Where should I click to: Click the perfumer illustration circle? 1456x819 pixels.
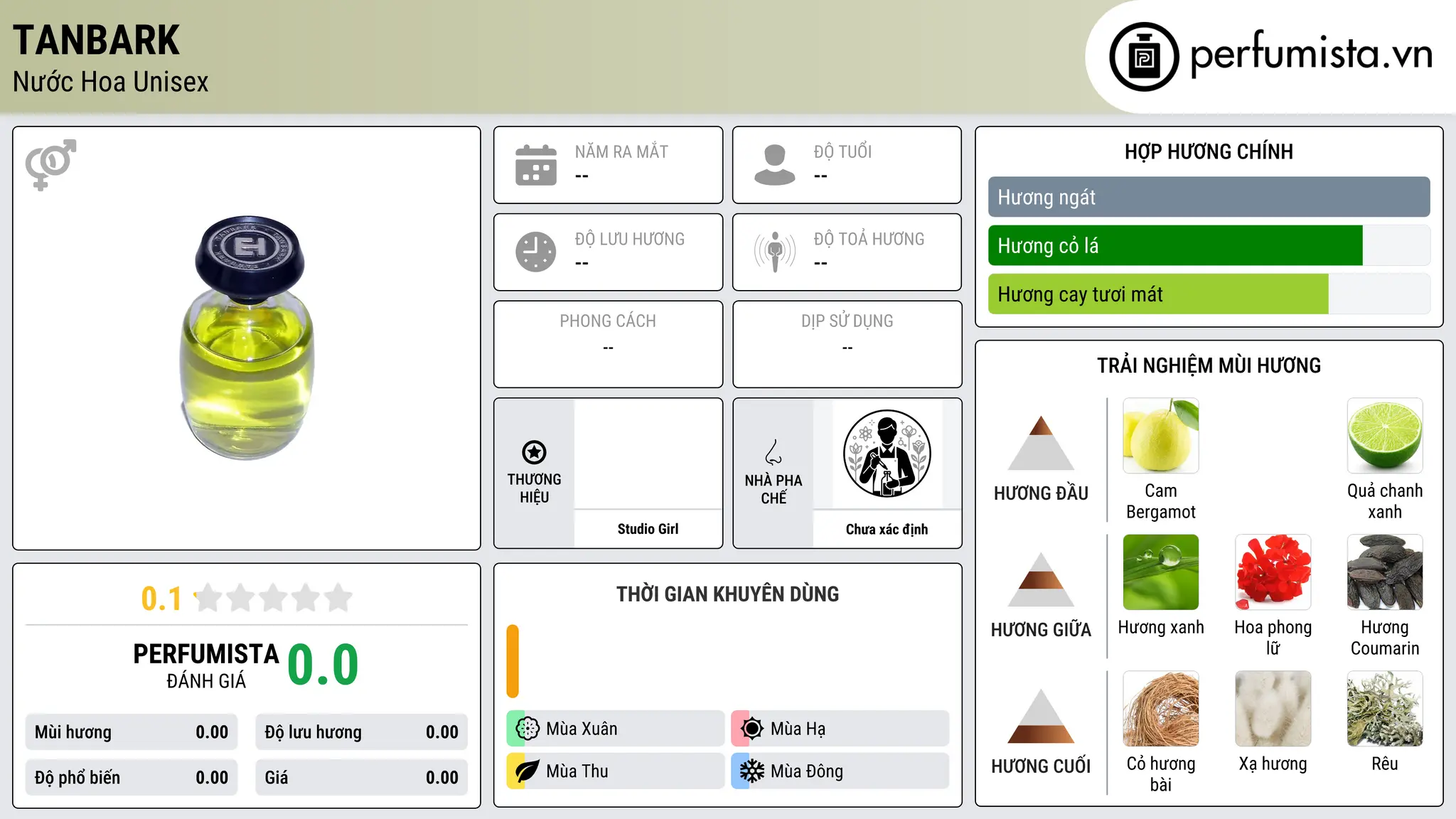[887, 454]
